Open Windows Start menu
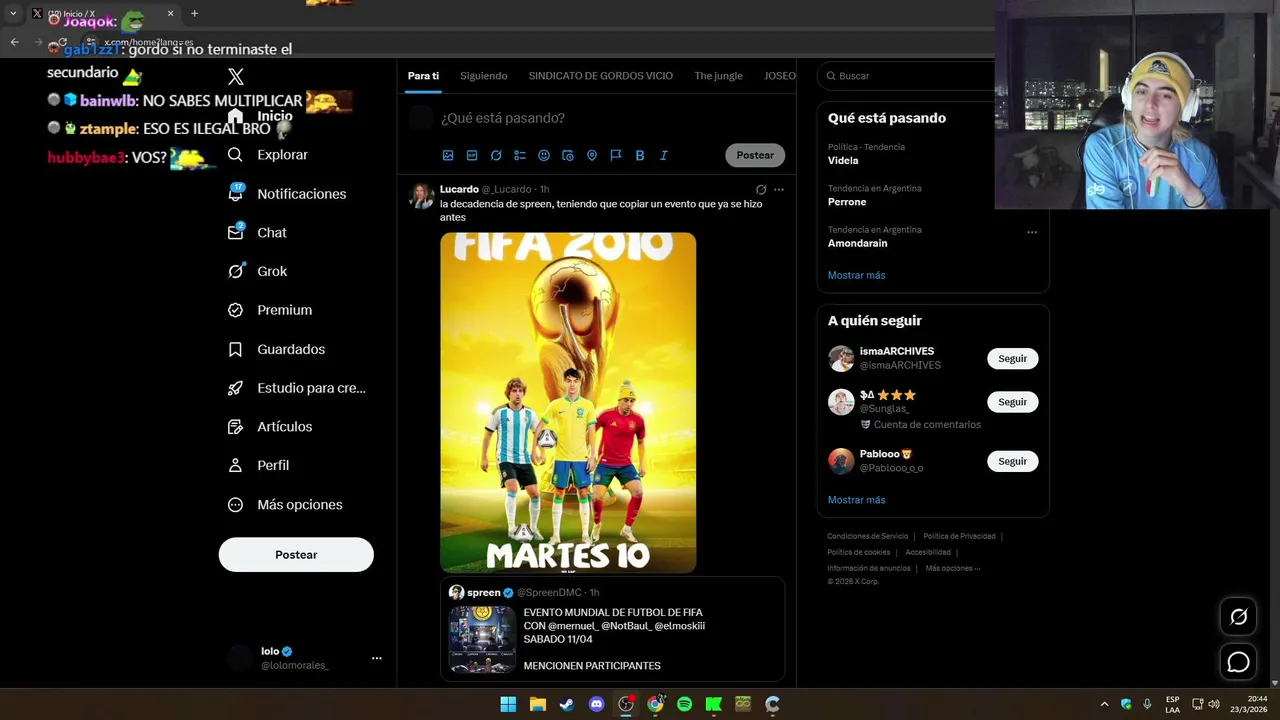Screen dimensions: 1280x720 click(508, 704)
